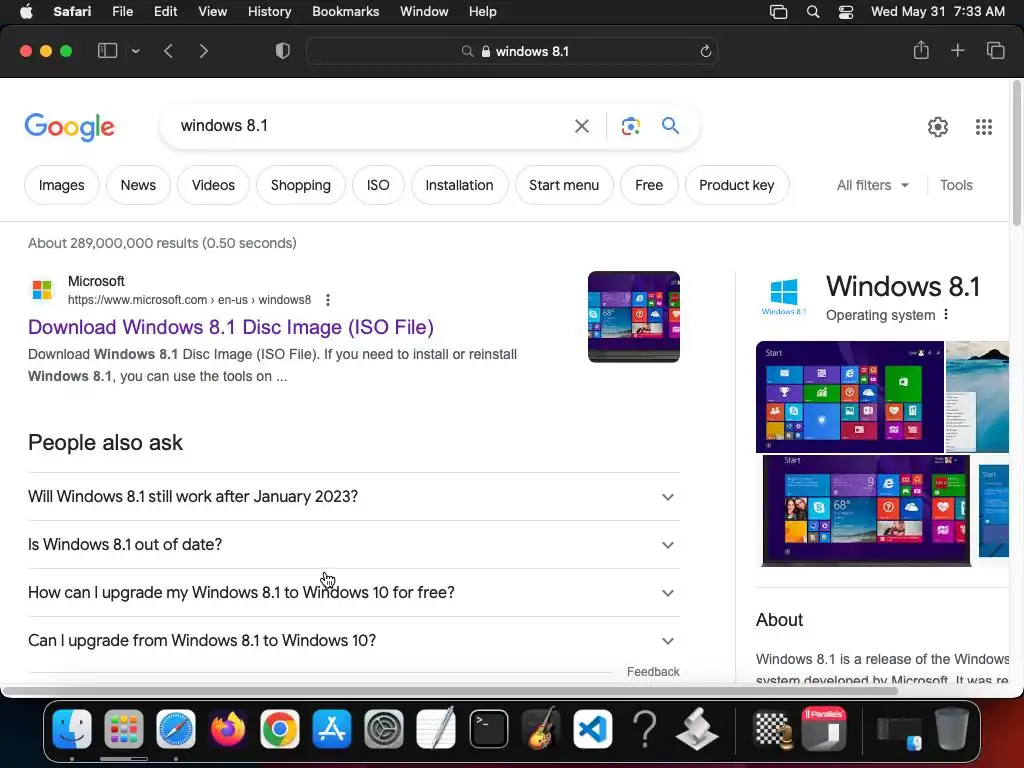Screen dimensions: 1024x768
Task: Click the Windows 8.1 logo in knowledge panel
Action: (x=784, y=297)
